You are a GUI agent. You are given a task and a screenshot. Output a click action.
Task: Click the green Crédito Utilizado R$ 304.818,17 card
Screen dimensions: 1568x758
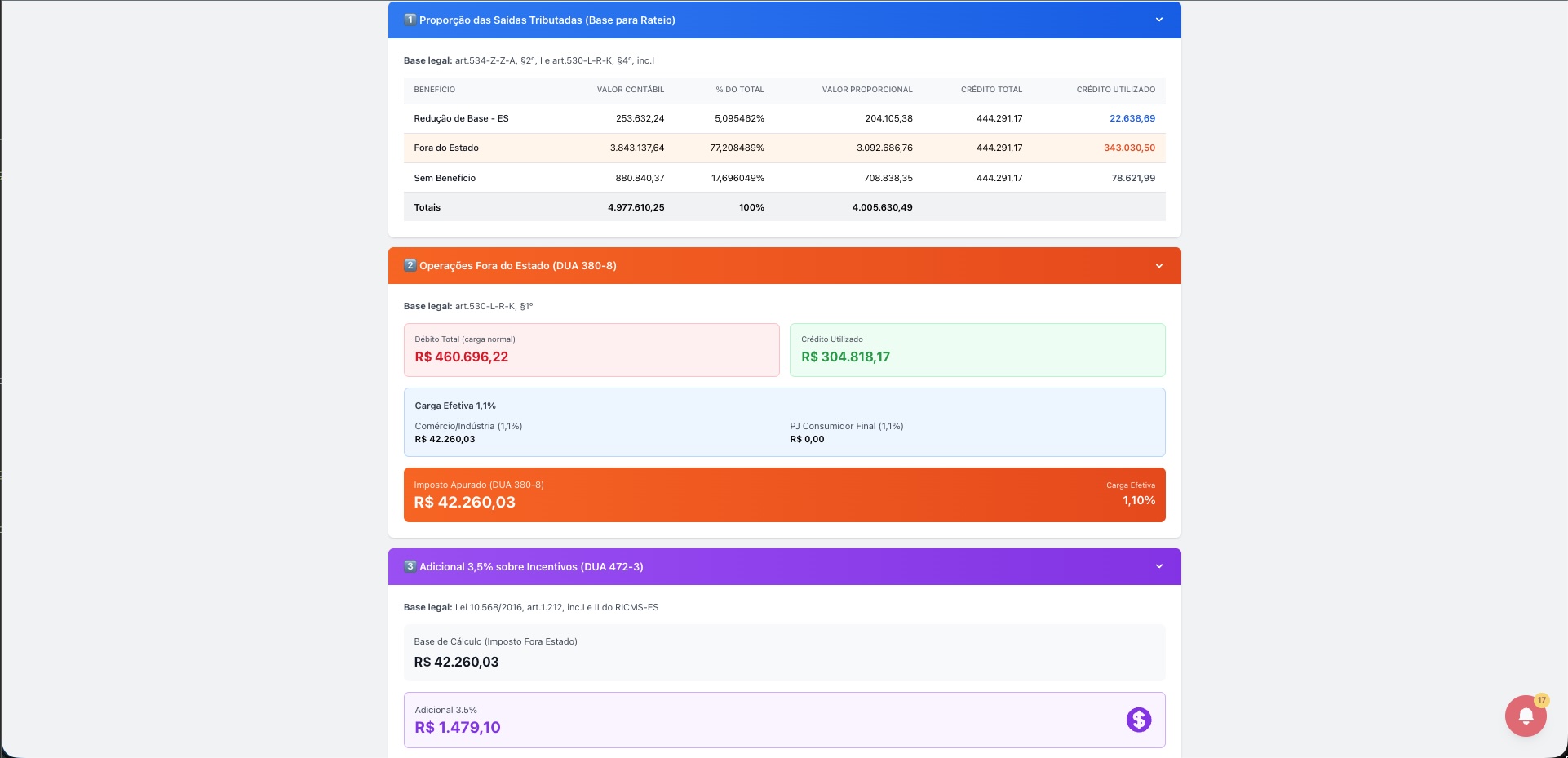[x=977, y=350]
